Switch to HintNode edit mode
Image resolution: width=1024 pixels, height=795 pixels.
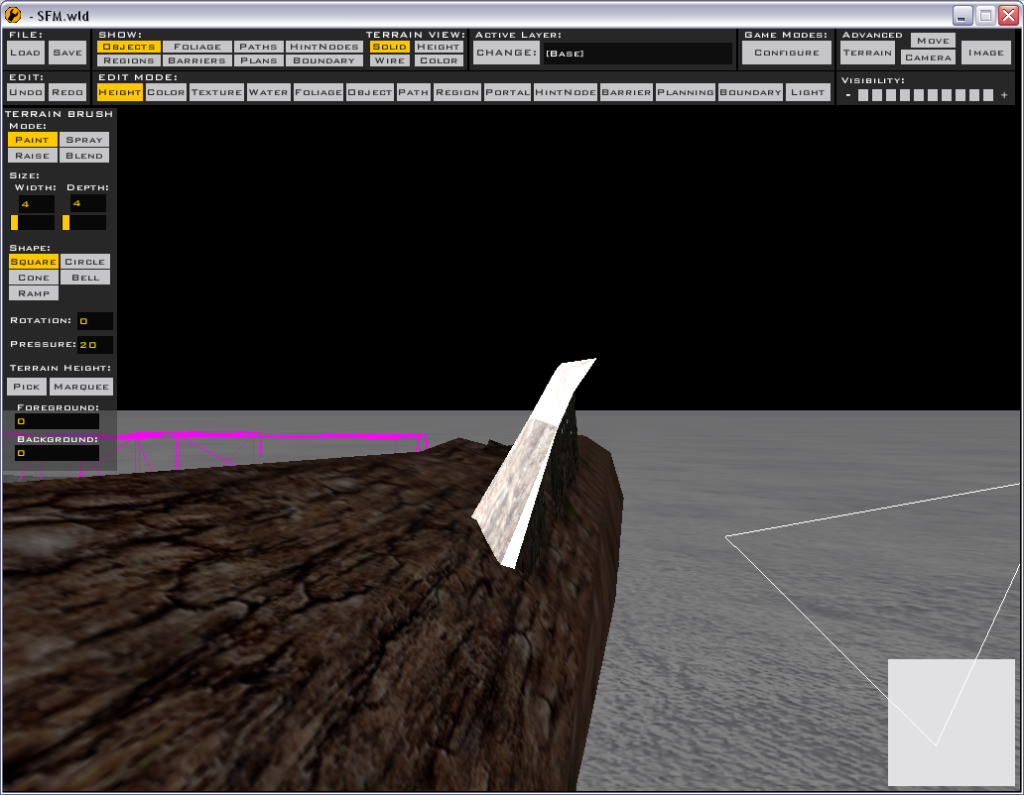point(566,92)
